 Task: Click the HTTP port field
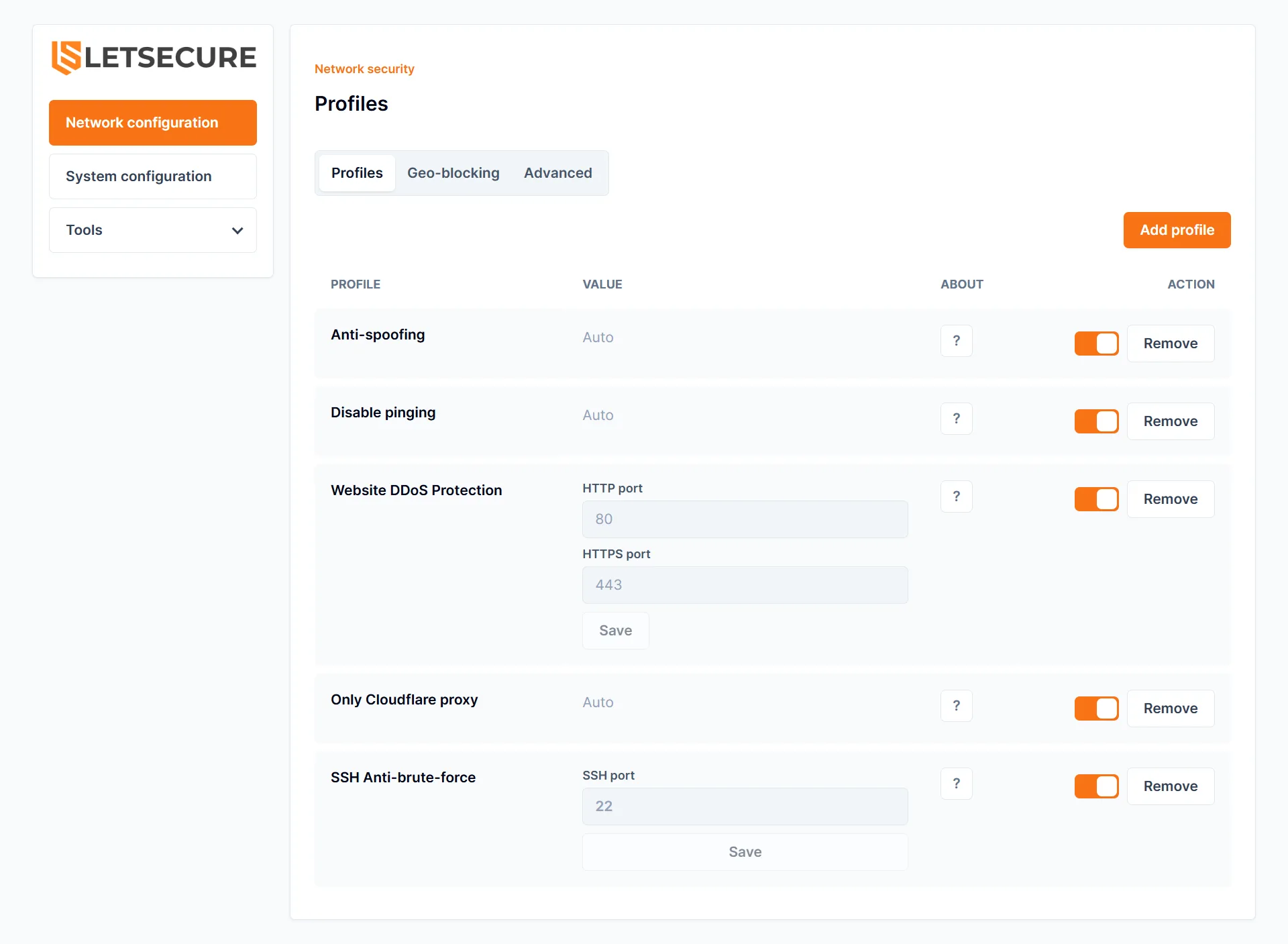tap(745, 519)
